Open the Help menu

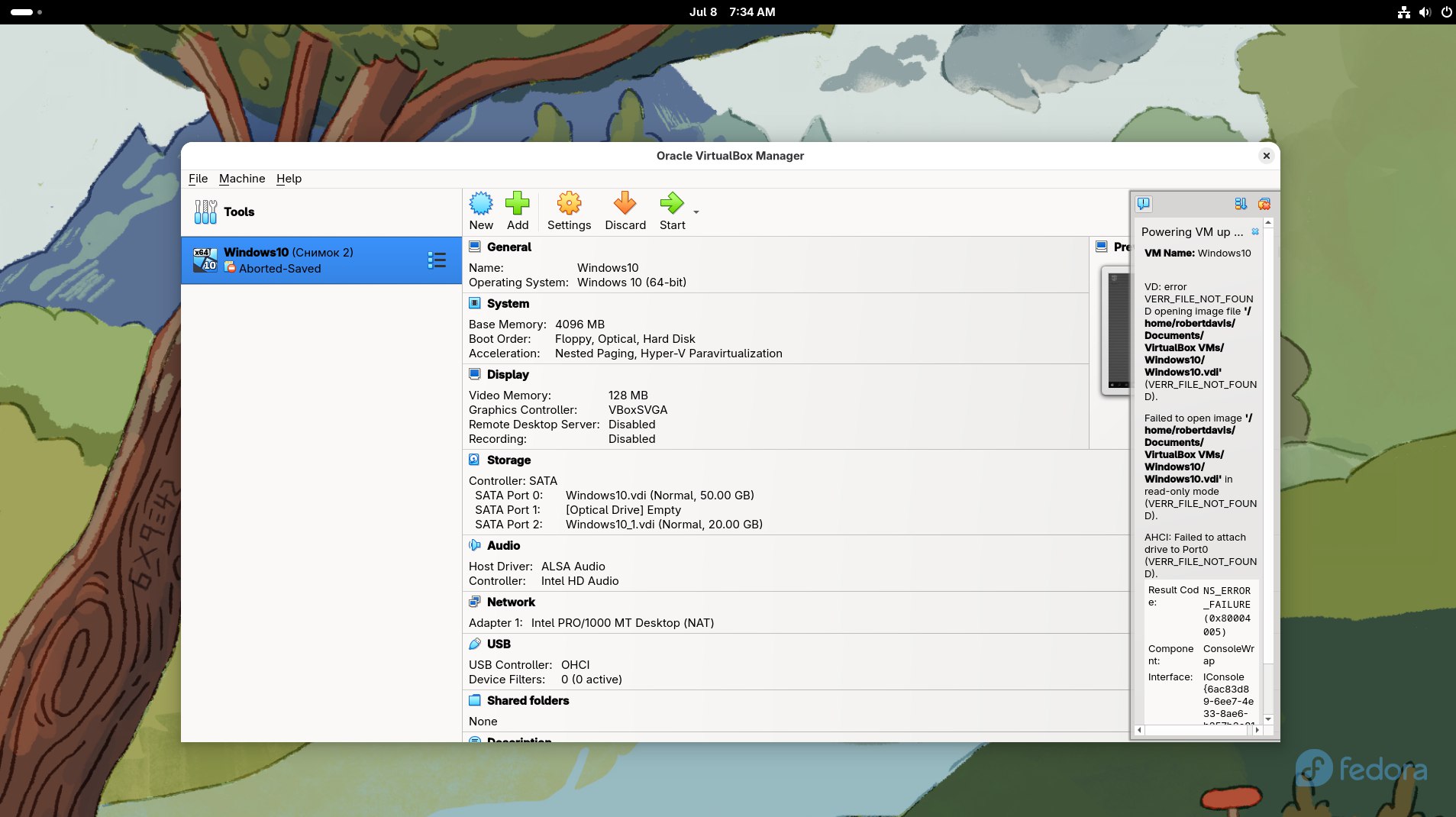click(x=289, y=179)
